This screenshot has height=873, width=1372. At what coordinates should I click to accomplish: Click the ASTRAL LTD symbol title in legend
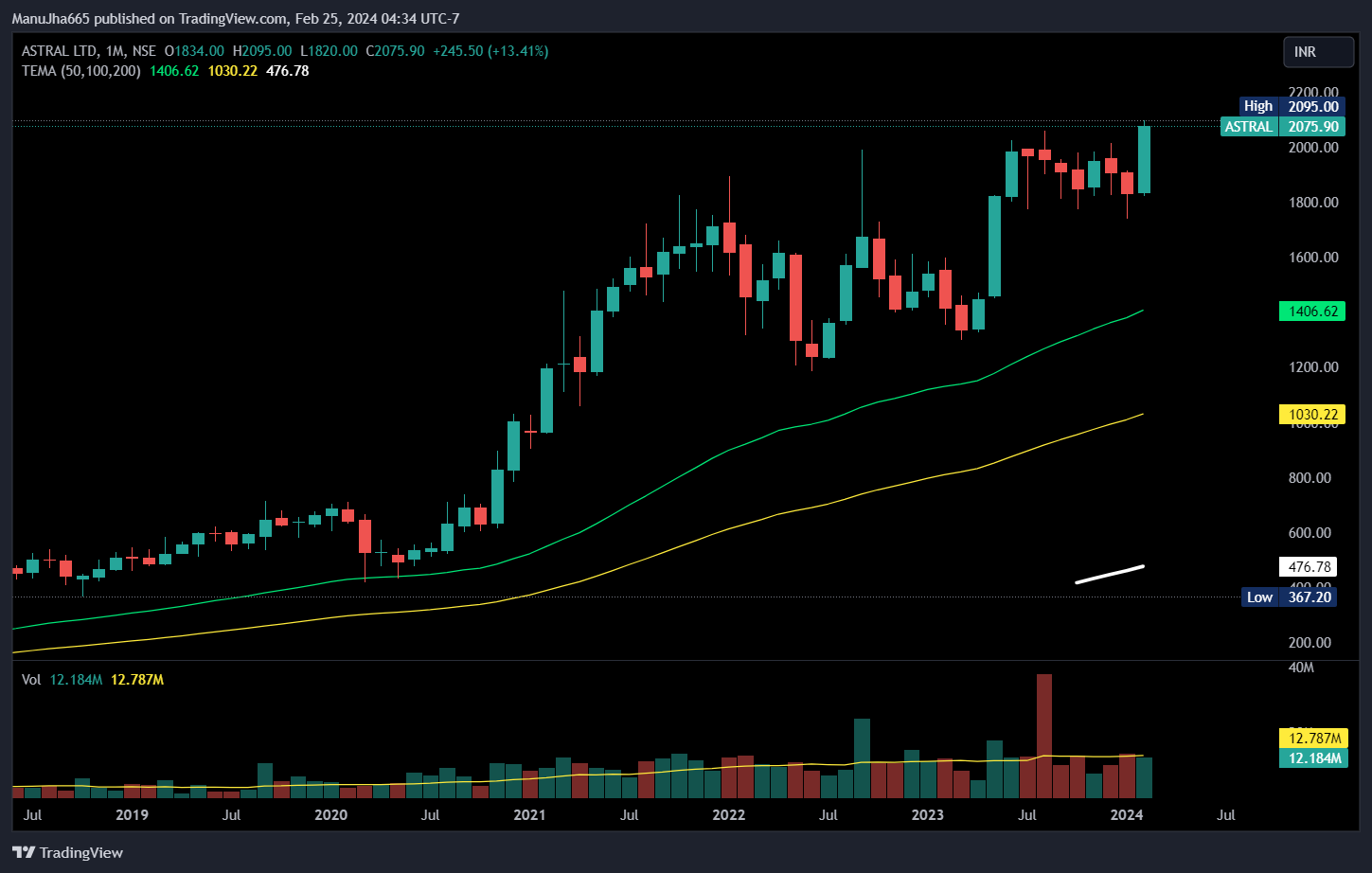(x=60, y=51)
